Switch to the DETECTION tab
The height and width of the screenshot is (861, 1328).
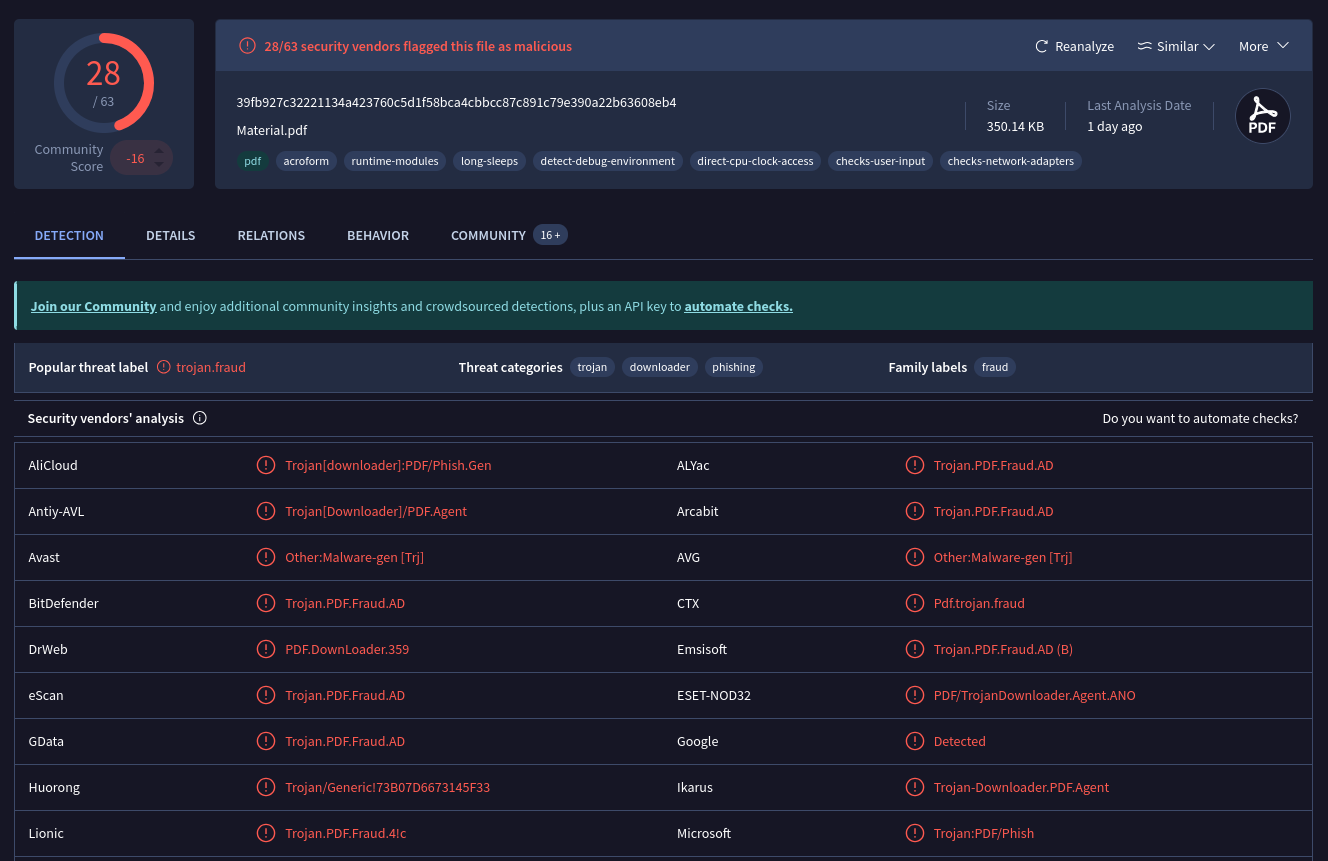[x=69, y=235]
